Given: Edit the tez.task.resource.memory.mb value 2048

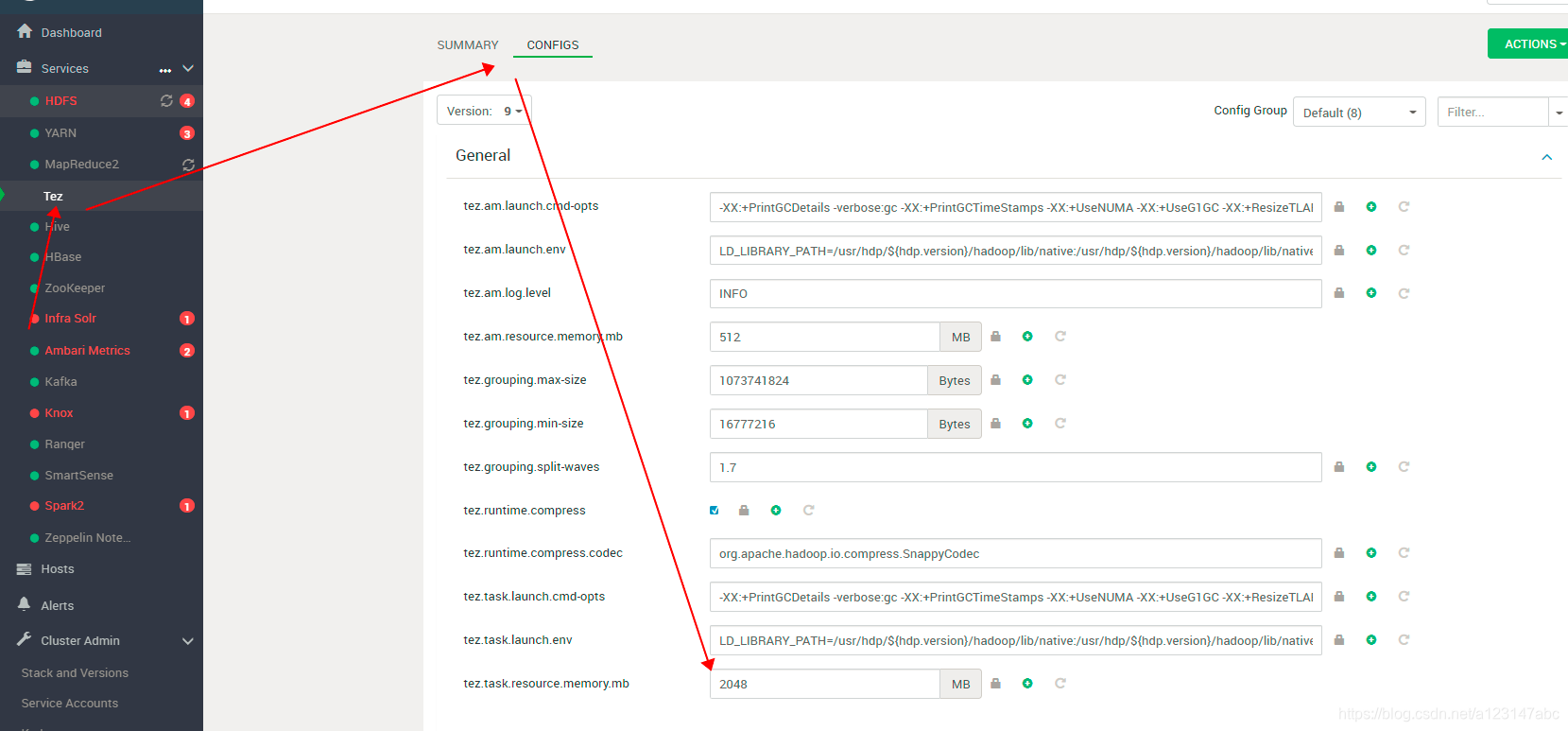Looking at the screenshot, I should (x=824, y=684).
